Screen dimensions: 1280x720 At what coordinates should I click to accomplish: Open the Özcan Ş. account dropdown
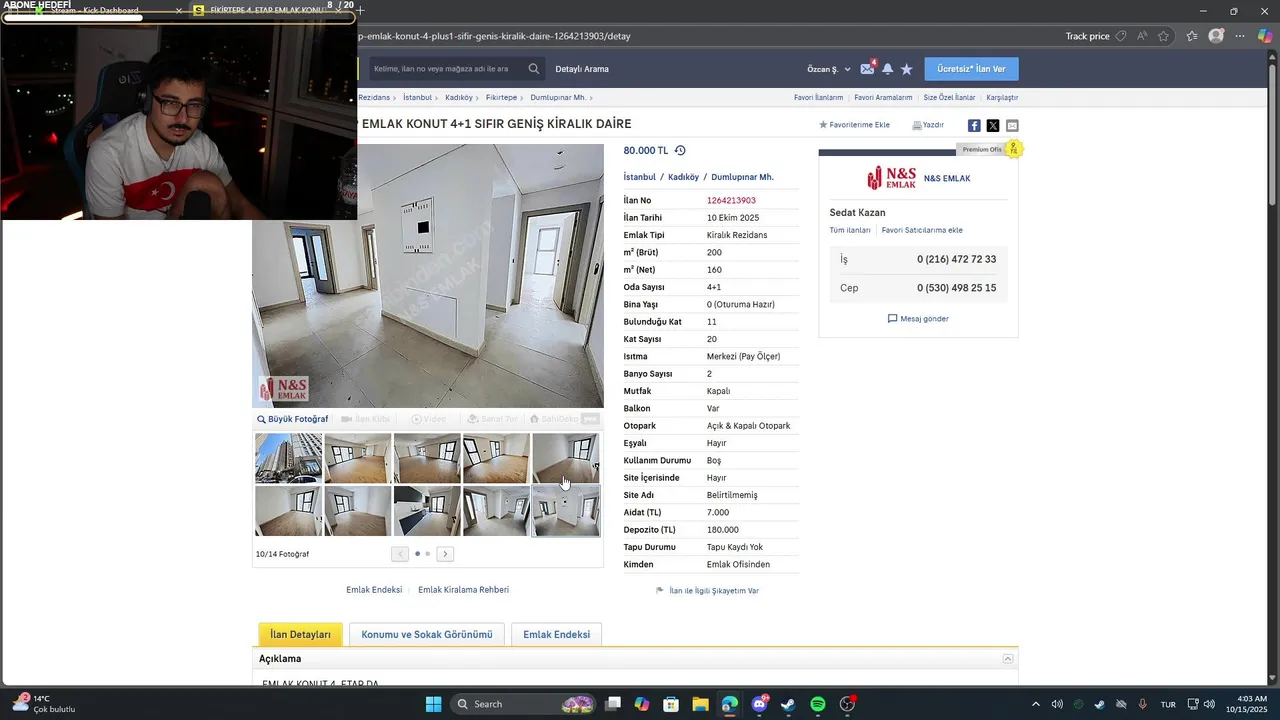point(829,69)
